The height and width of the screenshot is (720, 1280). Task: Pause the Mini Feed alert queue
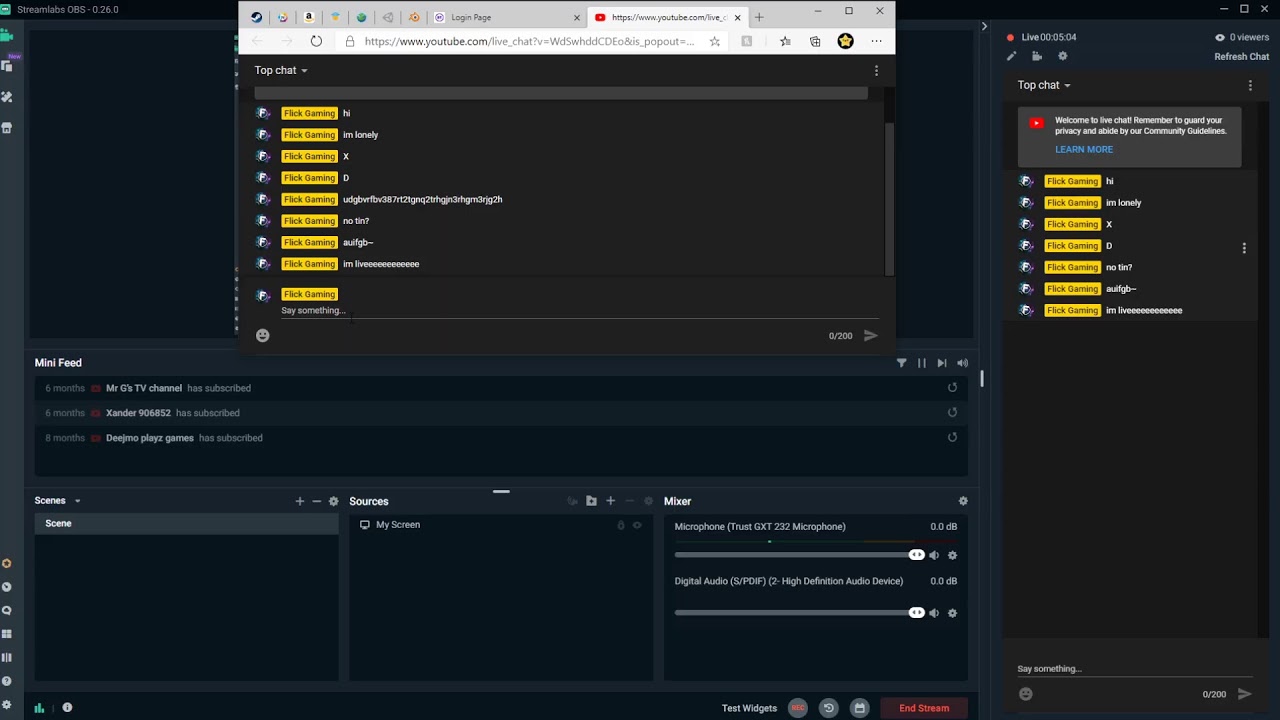(921, 363)
